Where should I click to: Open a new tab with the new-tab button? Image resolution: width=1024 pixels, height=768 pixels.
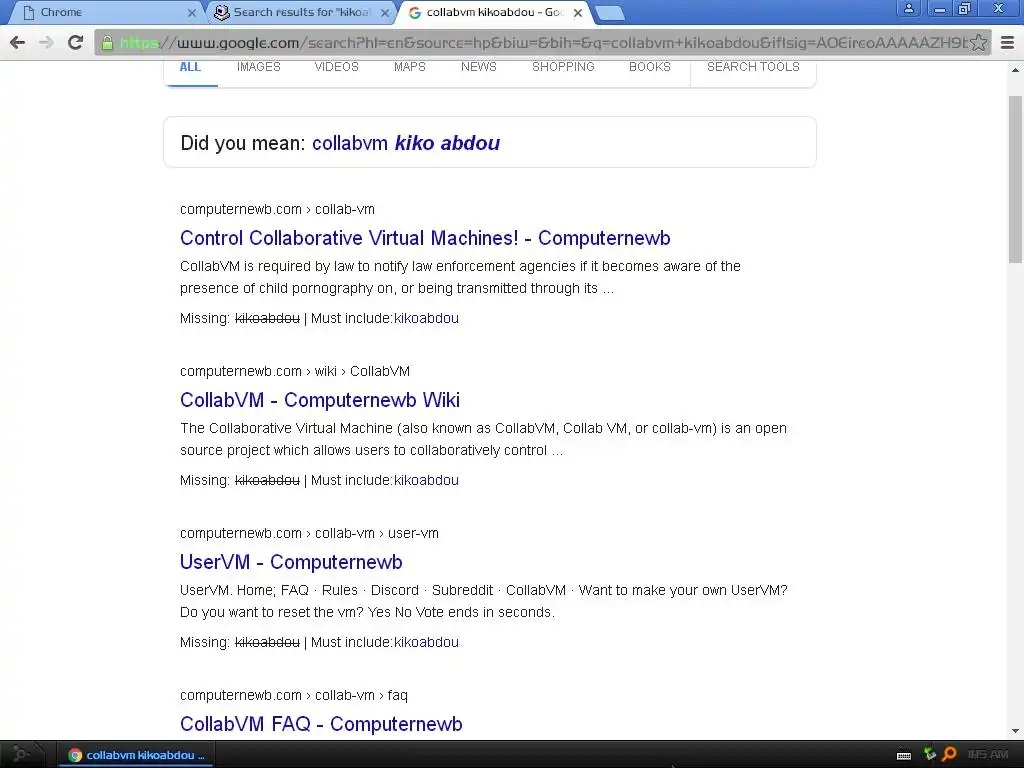pos(611,13)
